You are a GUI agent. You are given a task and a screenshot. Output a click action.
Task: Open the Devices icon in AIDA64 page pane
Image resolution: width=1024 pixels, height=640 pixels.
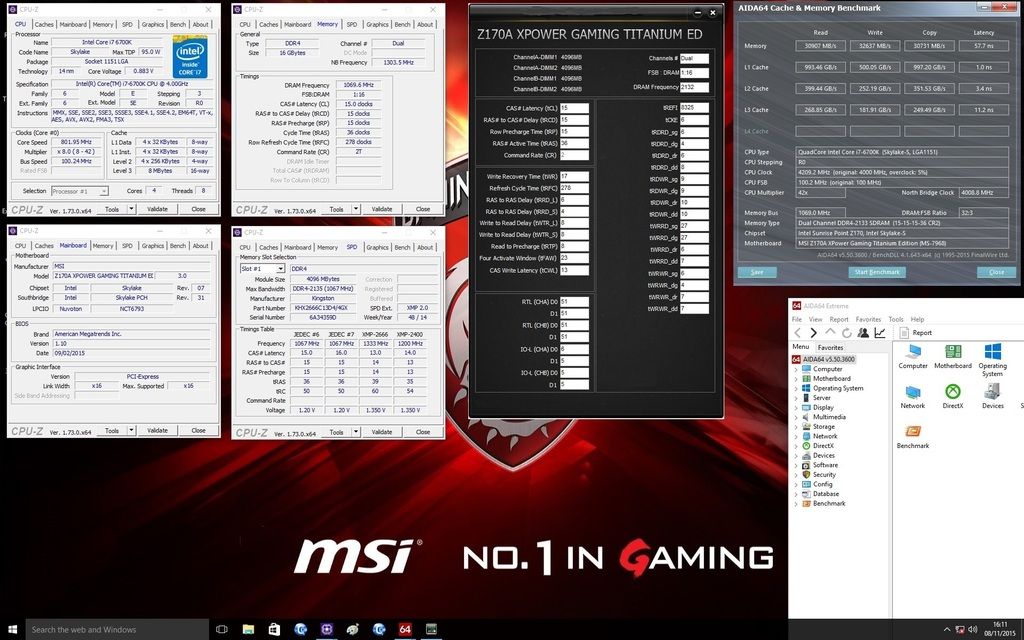click(x=993, y=396)
